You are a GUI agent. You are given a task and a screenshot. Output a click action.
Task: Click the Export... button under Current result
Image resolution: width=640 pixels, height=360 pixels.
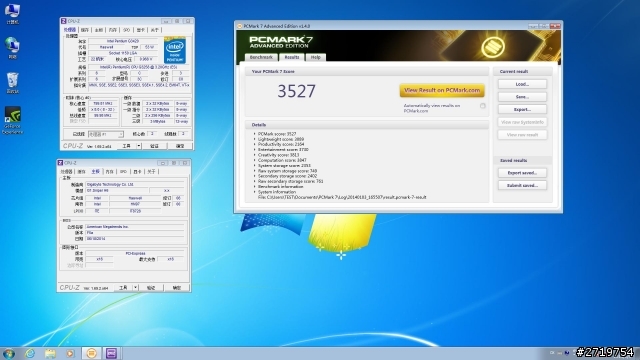522,109
